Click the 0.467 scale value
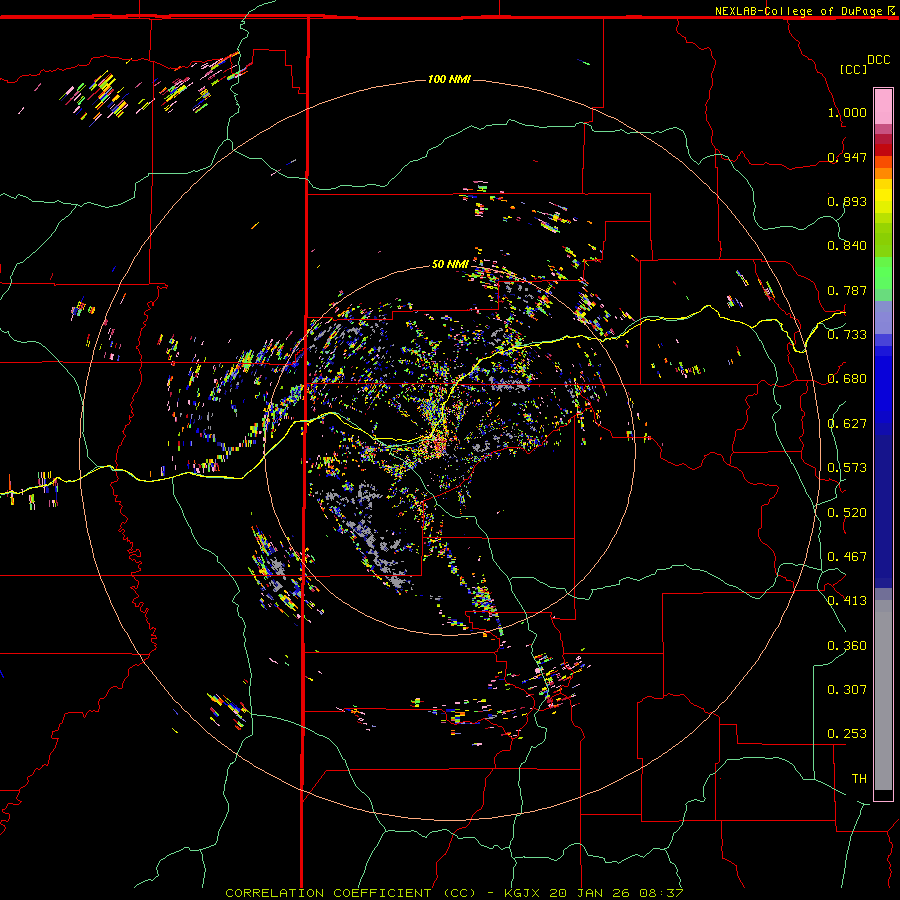 tap(847, 557)
